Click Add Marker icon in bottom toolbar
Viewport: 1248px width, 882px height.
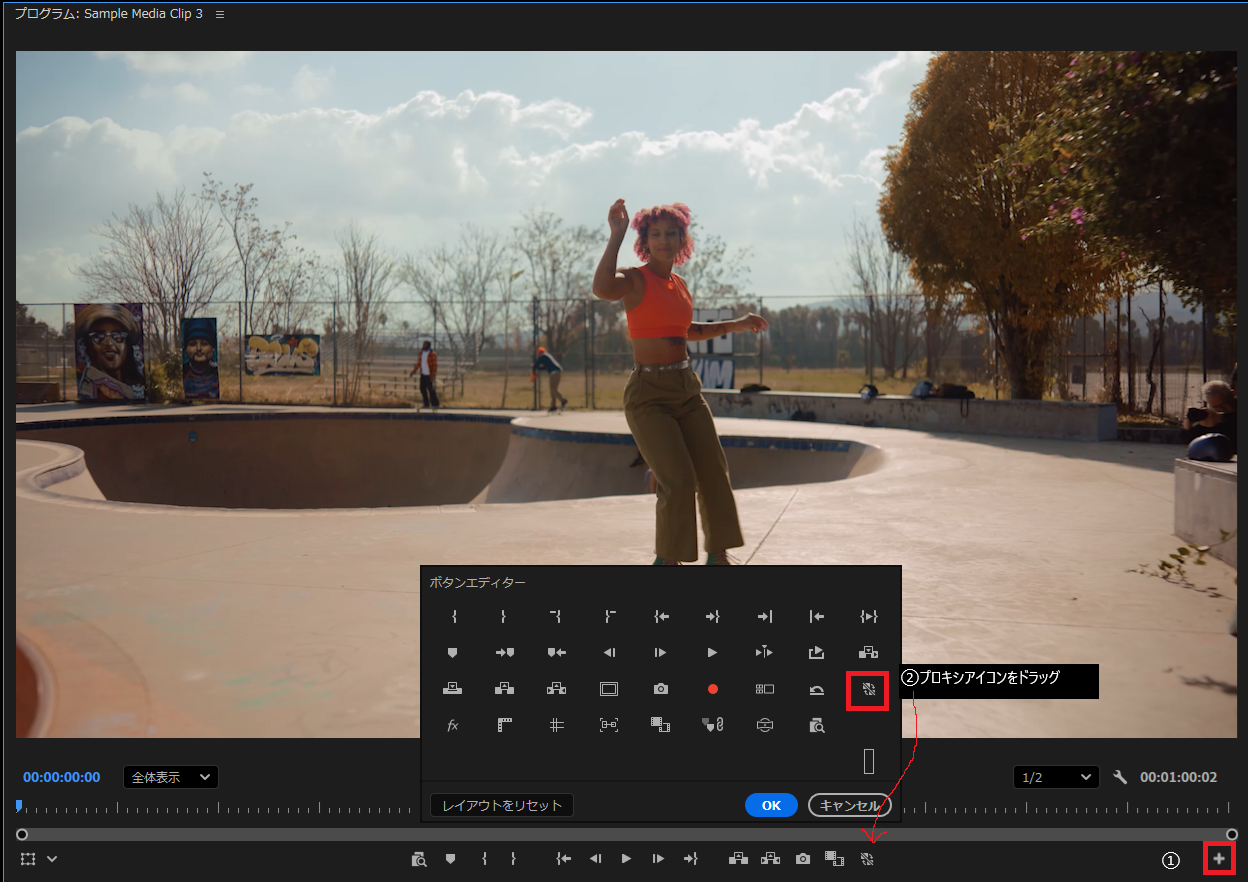tap(451, 859)
